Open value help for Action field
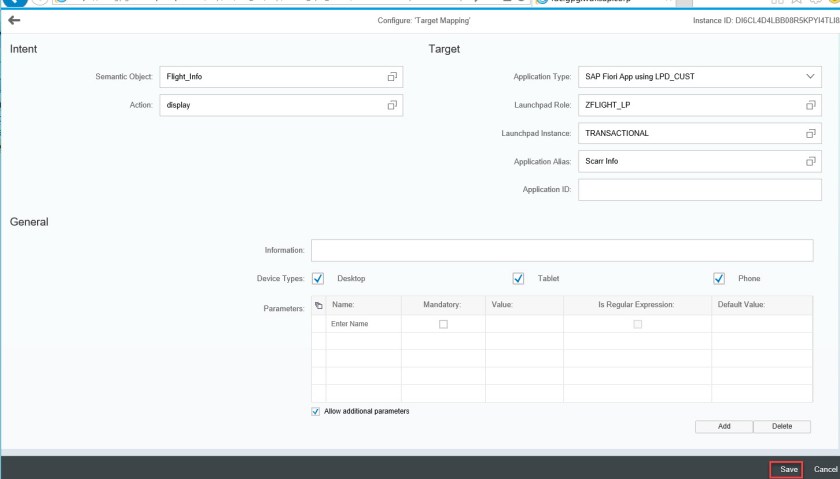Viewport: 840px width, 479px height. tap(392, 105)
